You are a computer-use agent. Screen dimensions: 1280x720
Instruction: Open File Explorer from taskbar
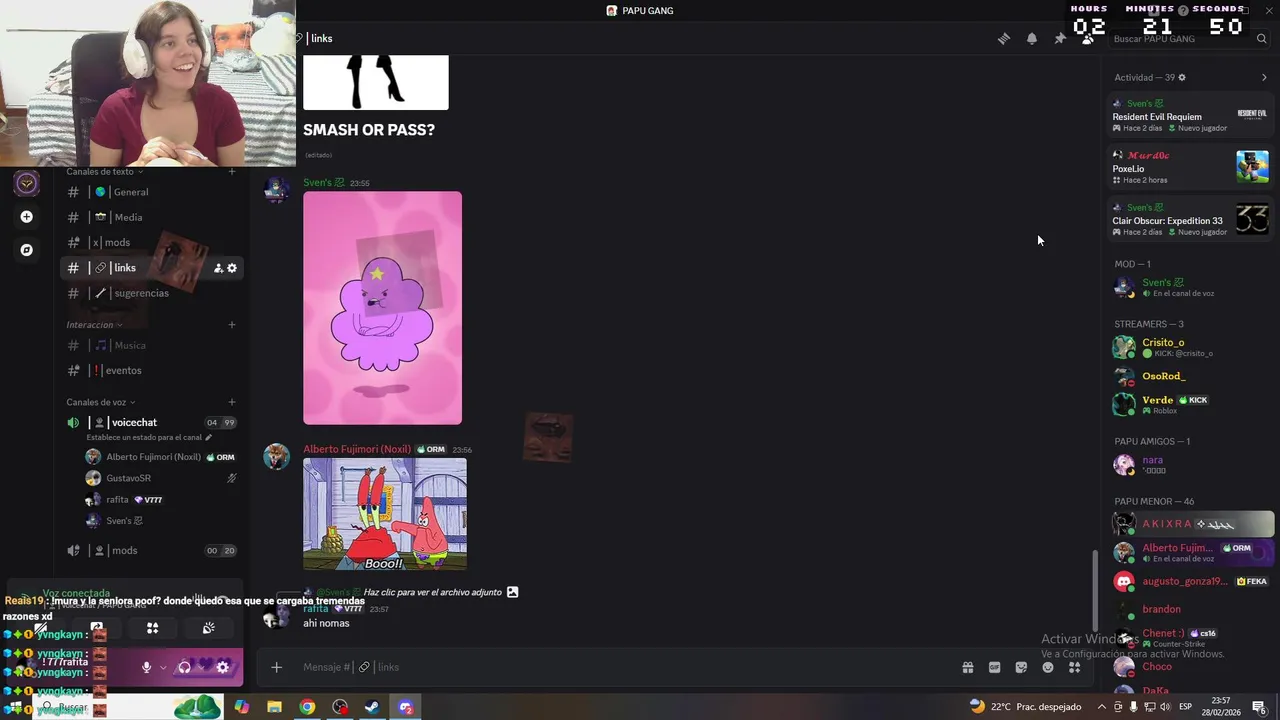[274, 707]
